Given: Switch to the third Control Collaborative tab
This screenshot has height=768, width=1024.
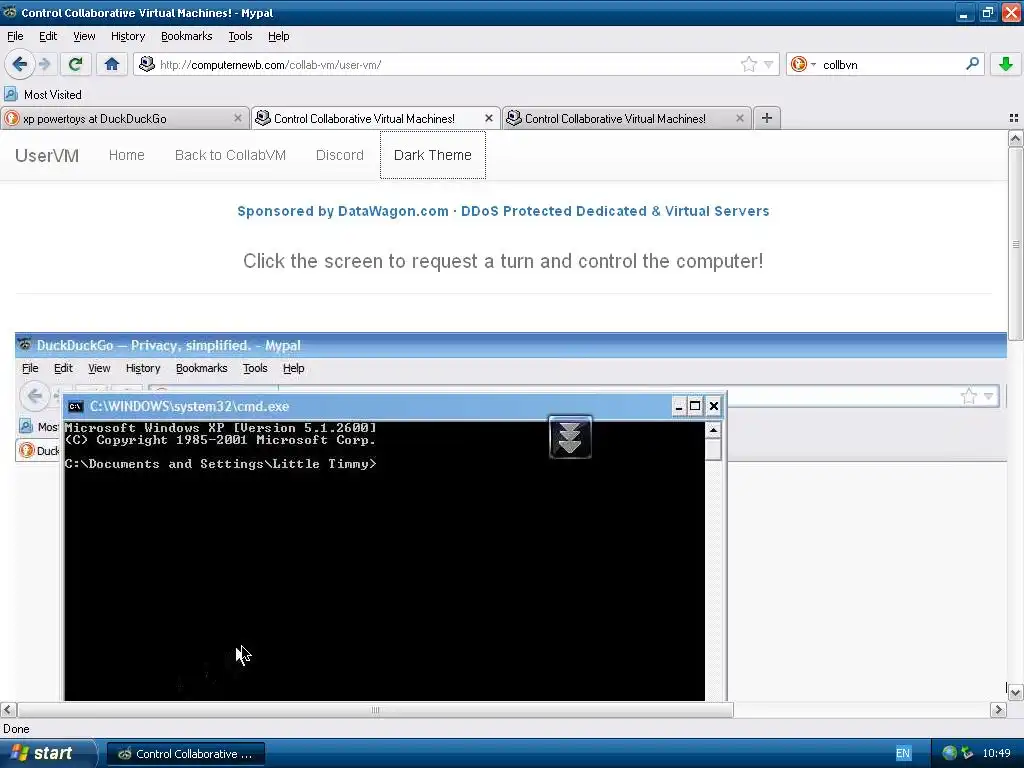Looking at the screenshot, I should pos(615,118).
